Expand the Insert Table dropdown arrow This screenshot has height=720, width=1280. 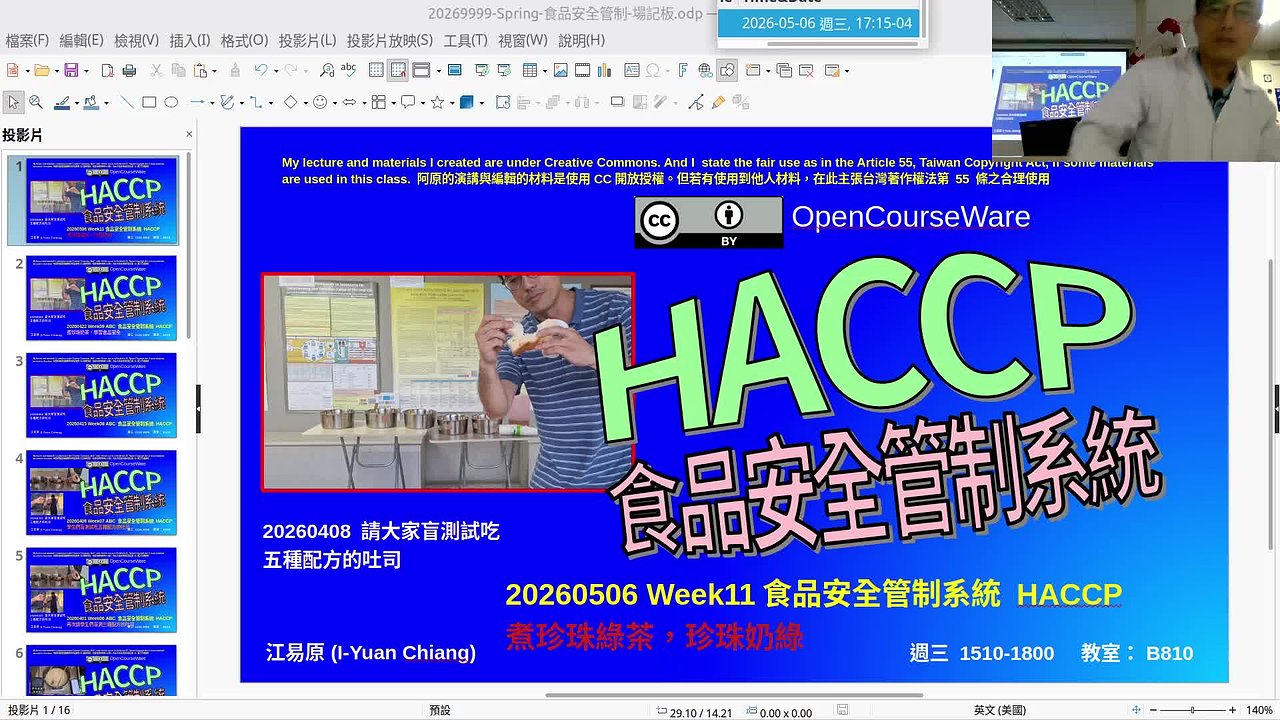545,71
